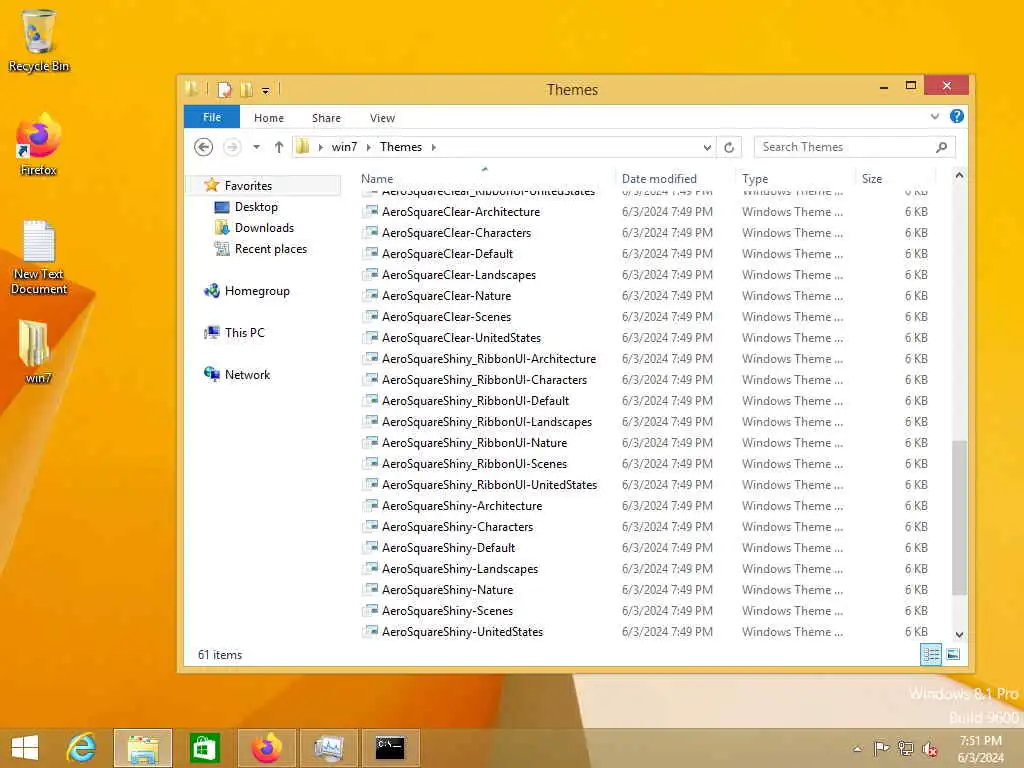Image resolution: width=1024 pixels, height=768 pixels.
Task: Click Themes in the address breadcrumb
Action: (x=401, y=147)
